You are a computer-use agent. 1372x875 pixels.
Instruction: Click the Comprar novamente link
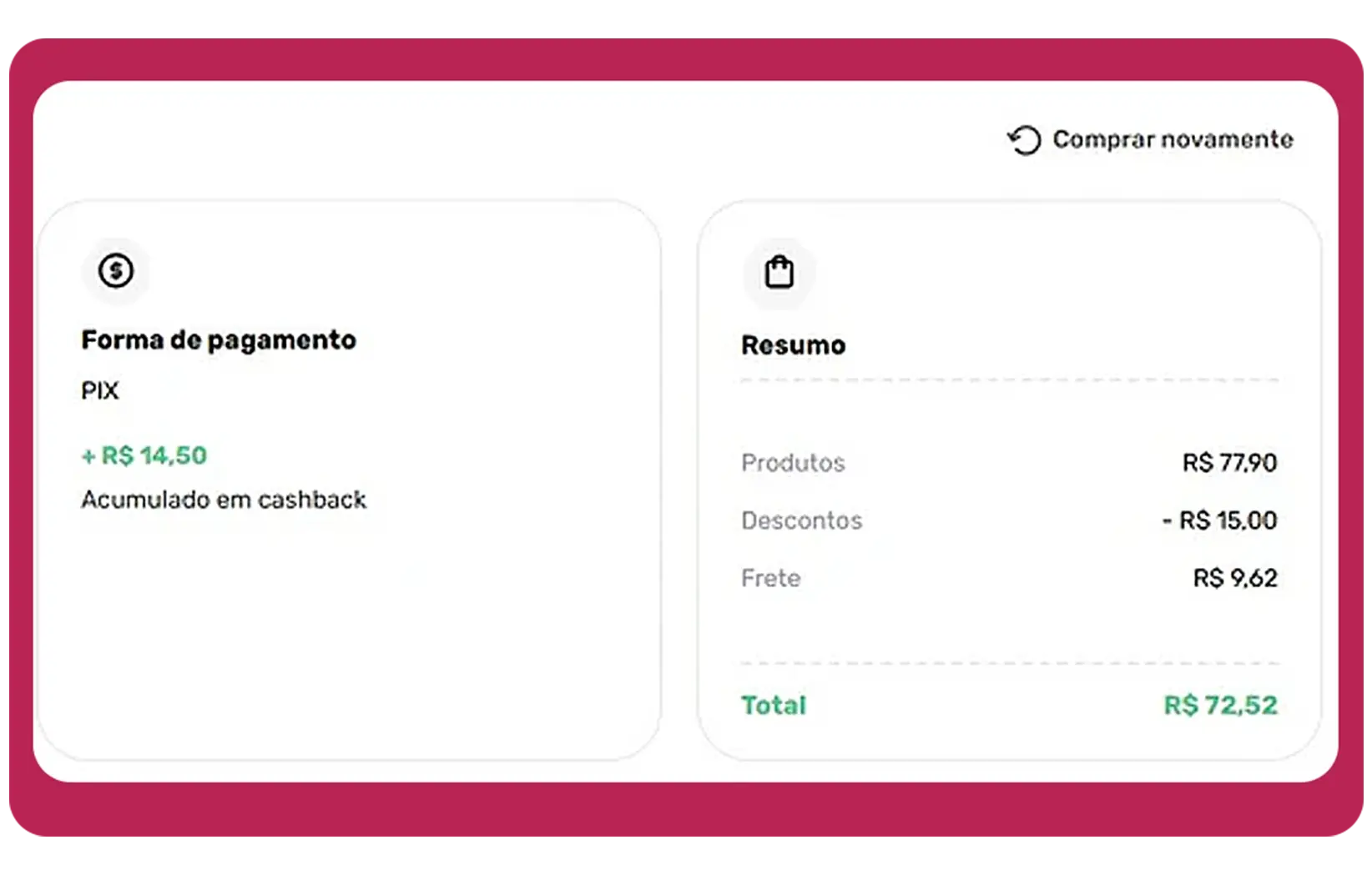(1173, 139)
